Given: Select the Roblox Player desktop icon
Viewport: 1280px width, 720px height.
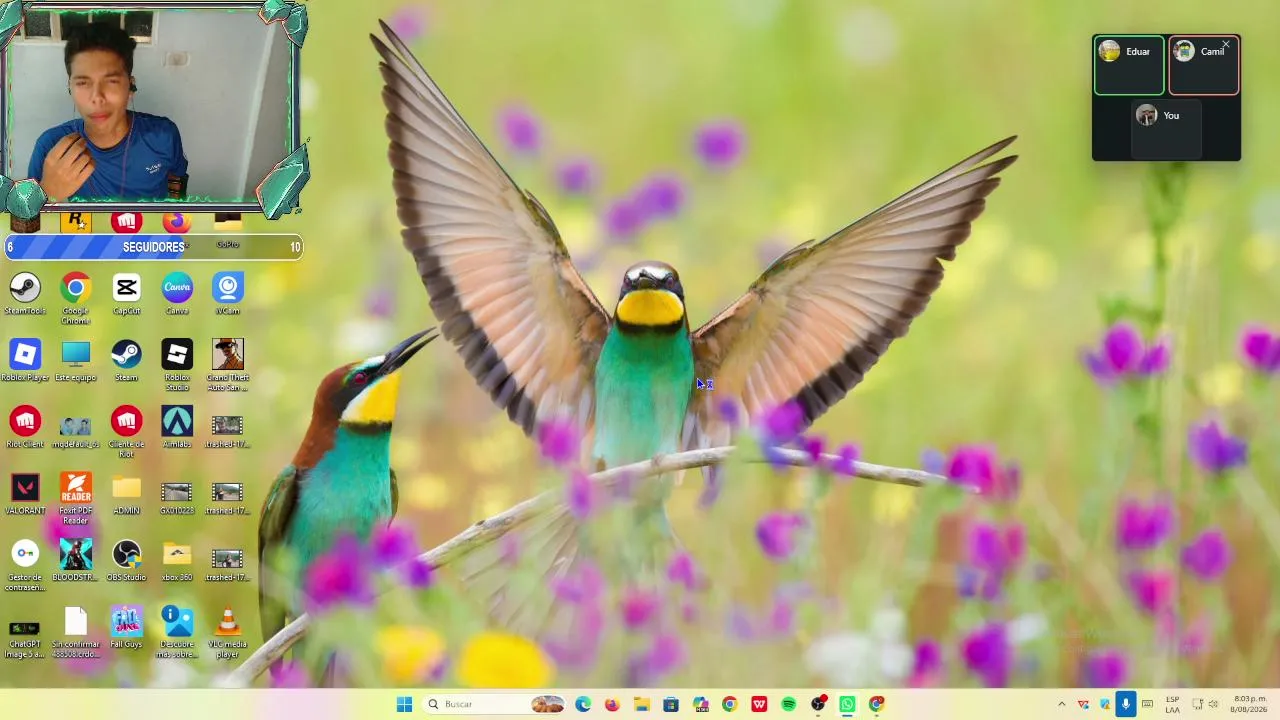Looking at the screenshot, I should click(25, 361).
